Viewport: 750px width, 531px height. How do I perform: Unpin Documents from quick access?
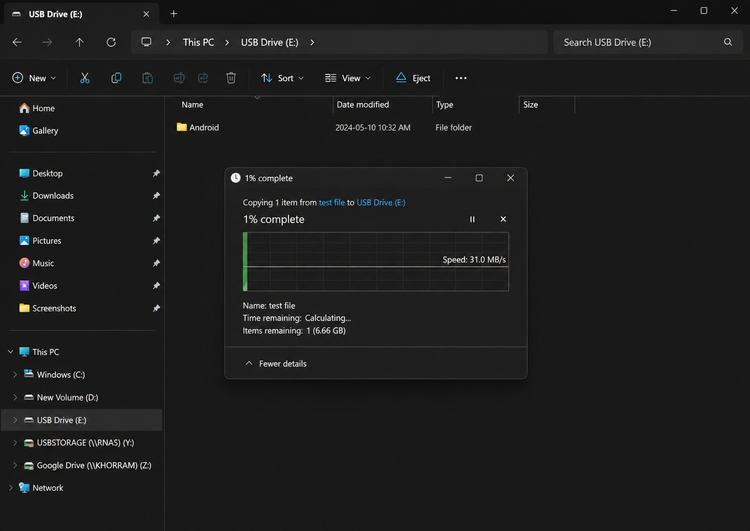click(x=156, y=218)
